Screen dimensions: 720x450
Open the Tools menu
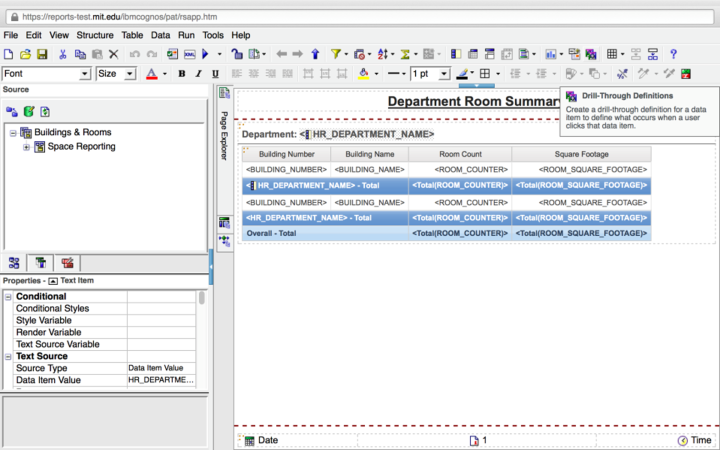point(212,35)
